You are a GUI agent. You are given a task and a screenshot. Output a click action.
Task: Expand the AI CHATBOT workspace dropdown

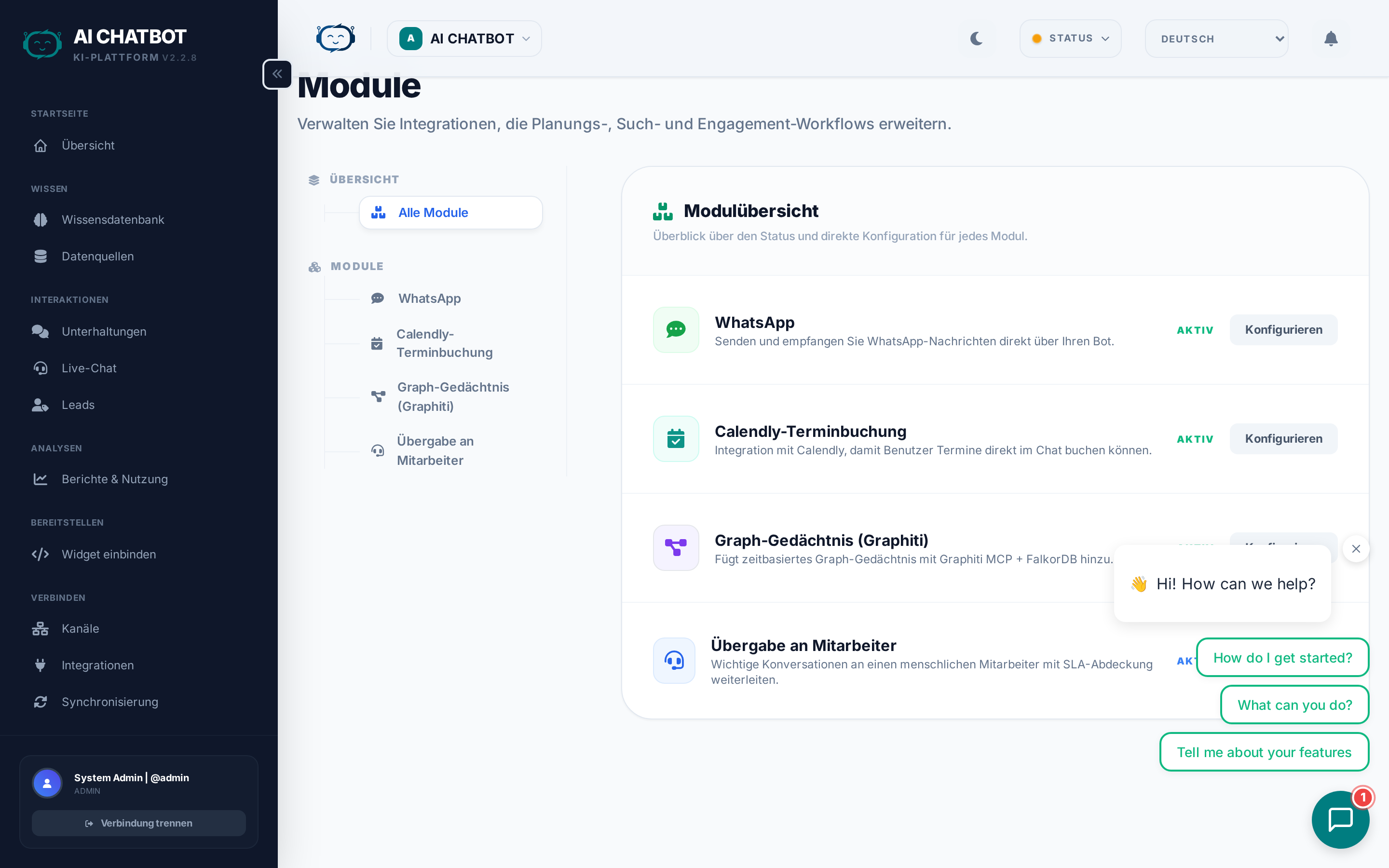(x=464, y=39)
